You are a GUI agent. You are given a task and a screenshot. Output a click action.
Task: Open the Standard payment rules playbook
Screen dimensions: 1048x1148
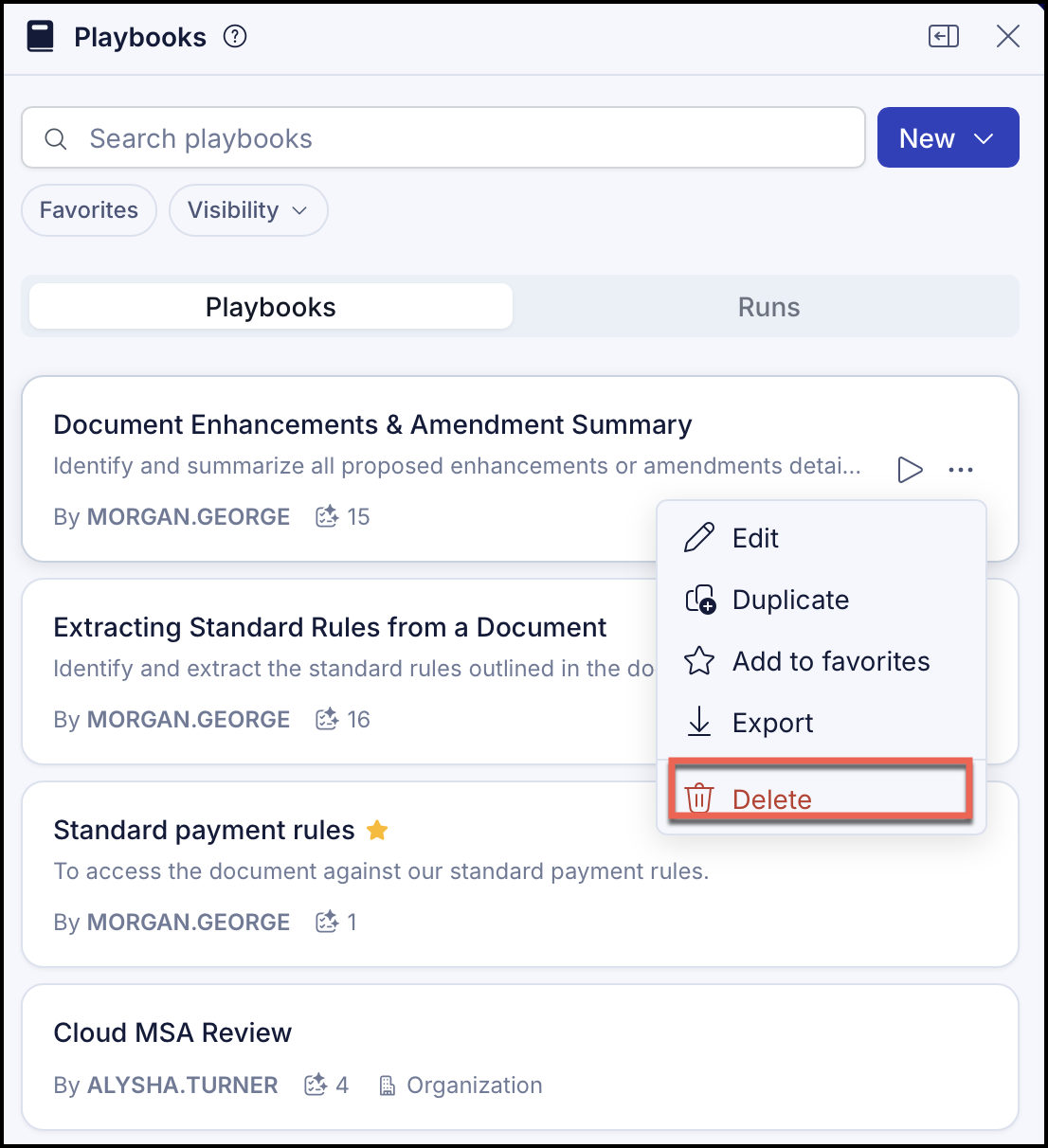204,831
